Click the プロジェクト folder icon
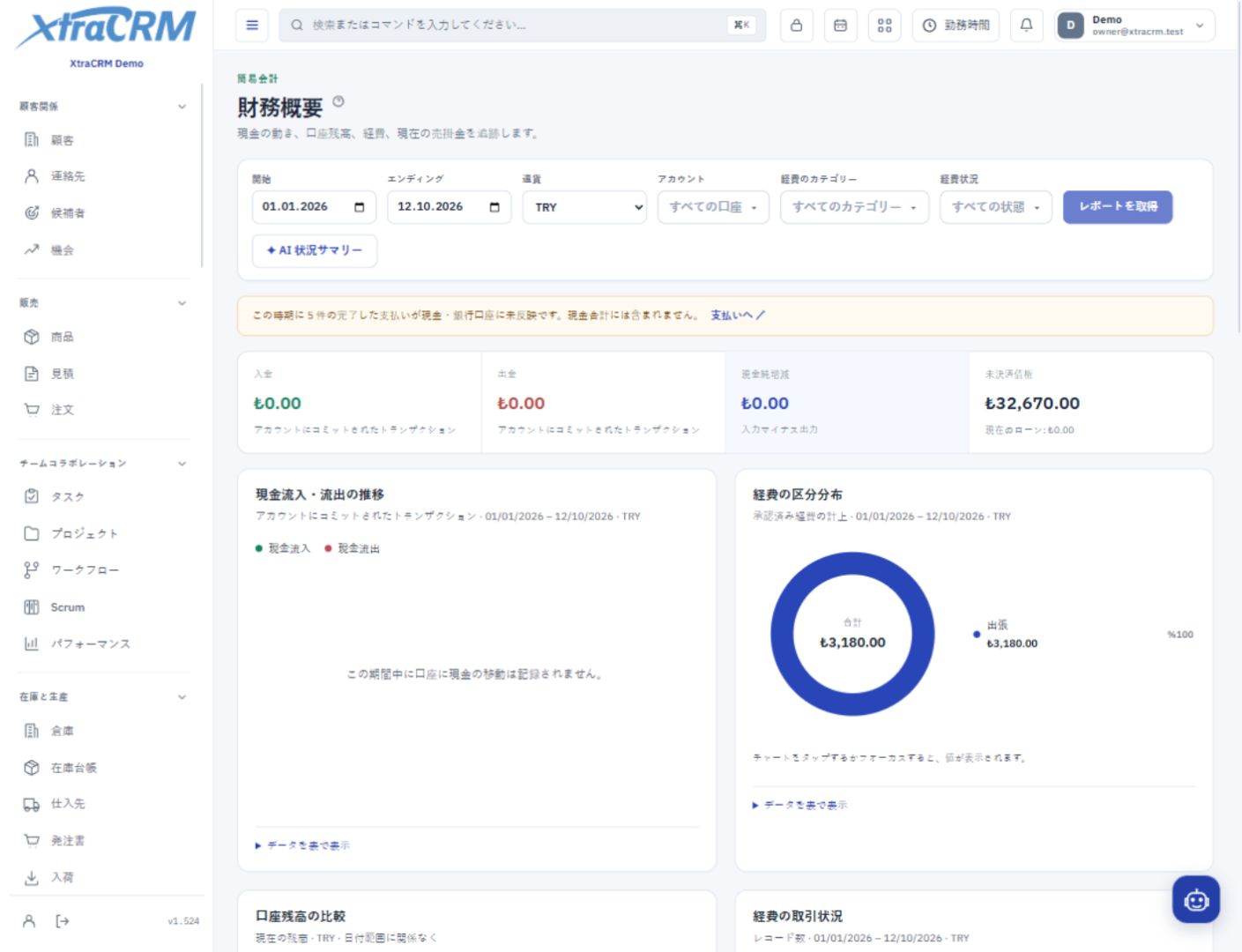This screenshot has height=952, width=1242. (32, 533)
